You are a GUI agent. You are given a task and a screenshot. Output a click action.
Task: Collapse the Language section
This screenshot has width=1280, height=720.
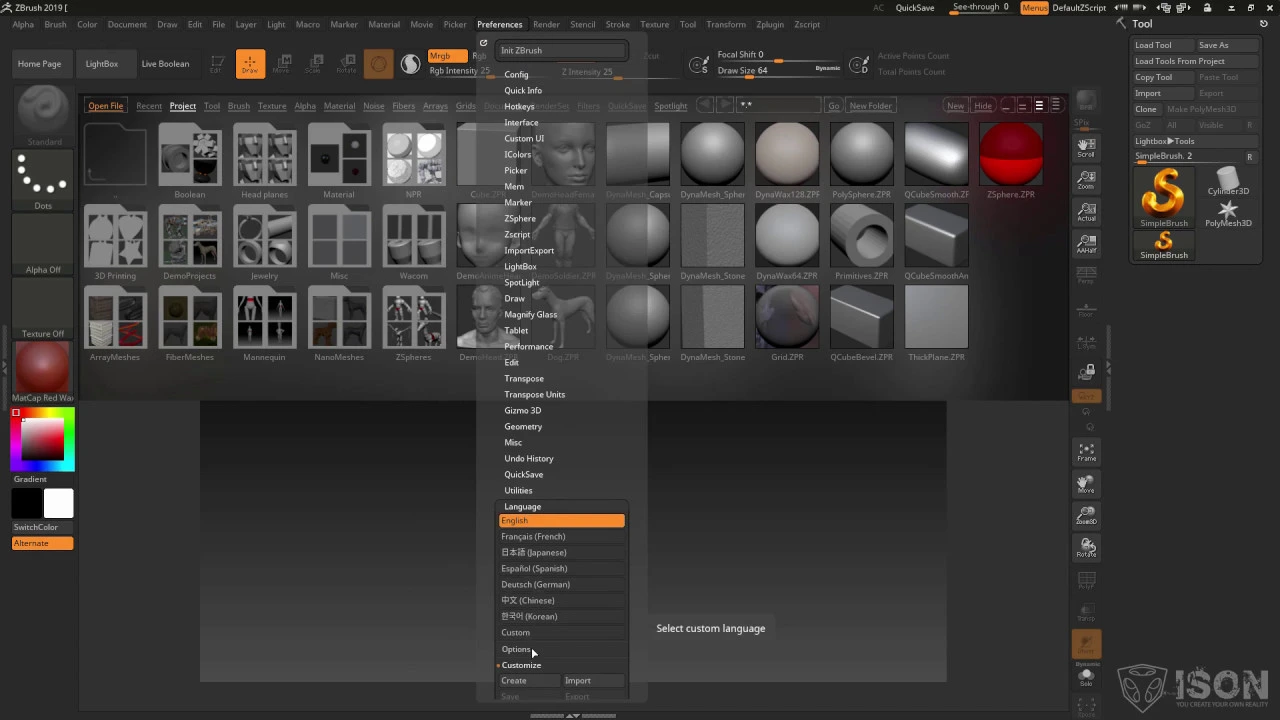(522, 506)
